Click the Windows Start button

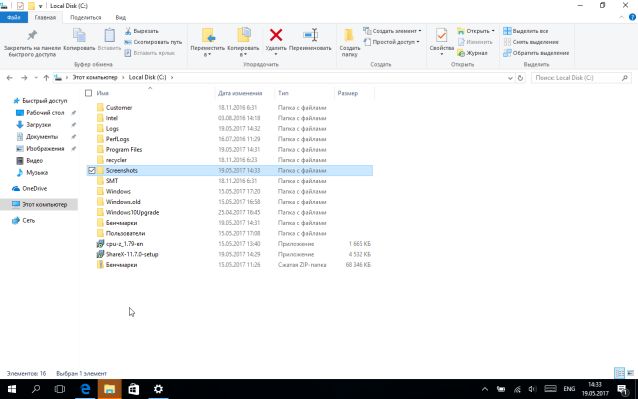[11, 389]
